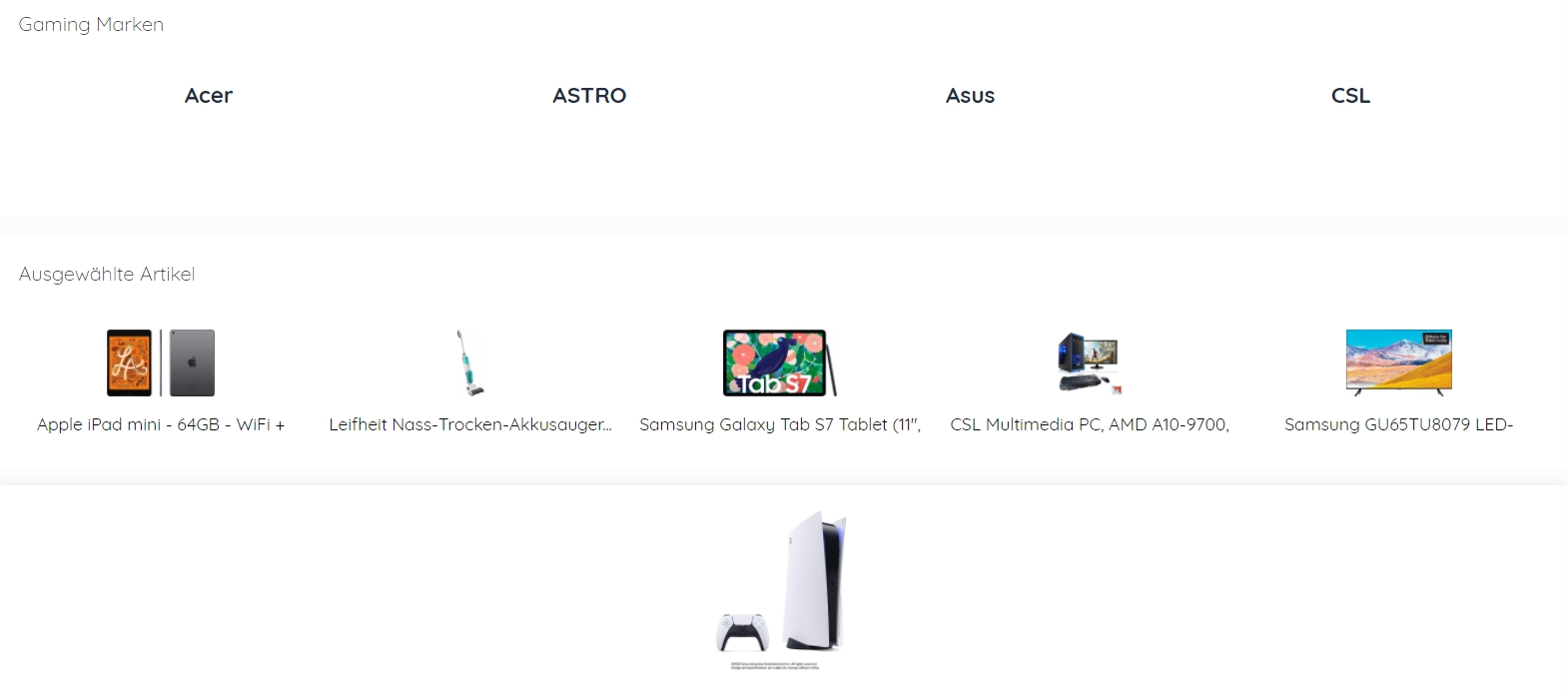
Task: Click the Leifheit vacuum cleaner image
Action: tap(469, 362)
